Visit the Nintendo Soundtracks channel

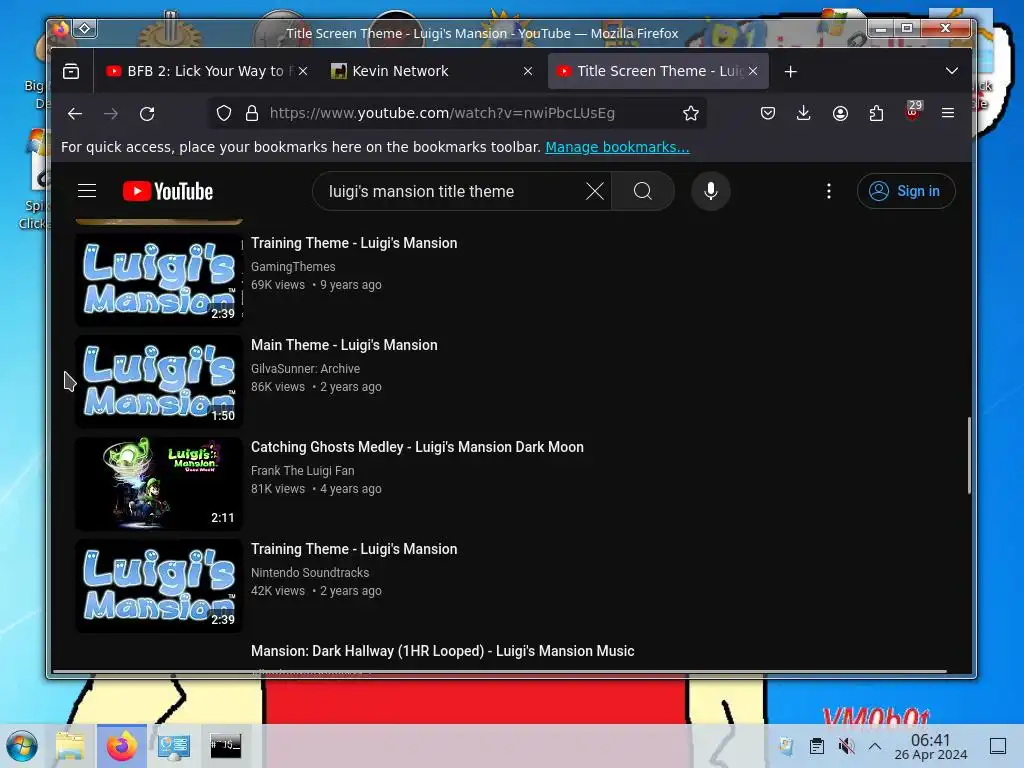point(310,573)
